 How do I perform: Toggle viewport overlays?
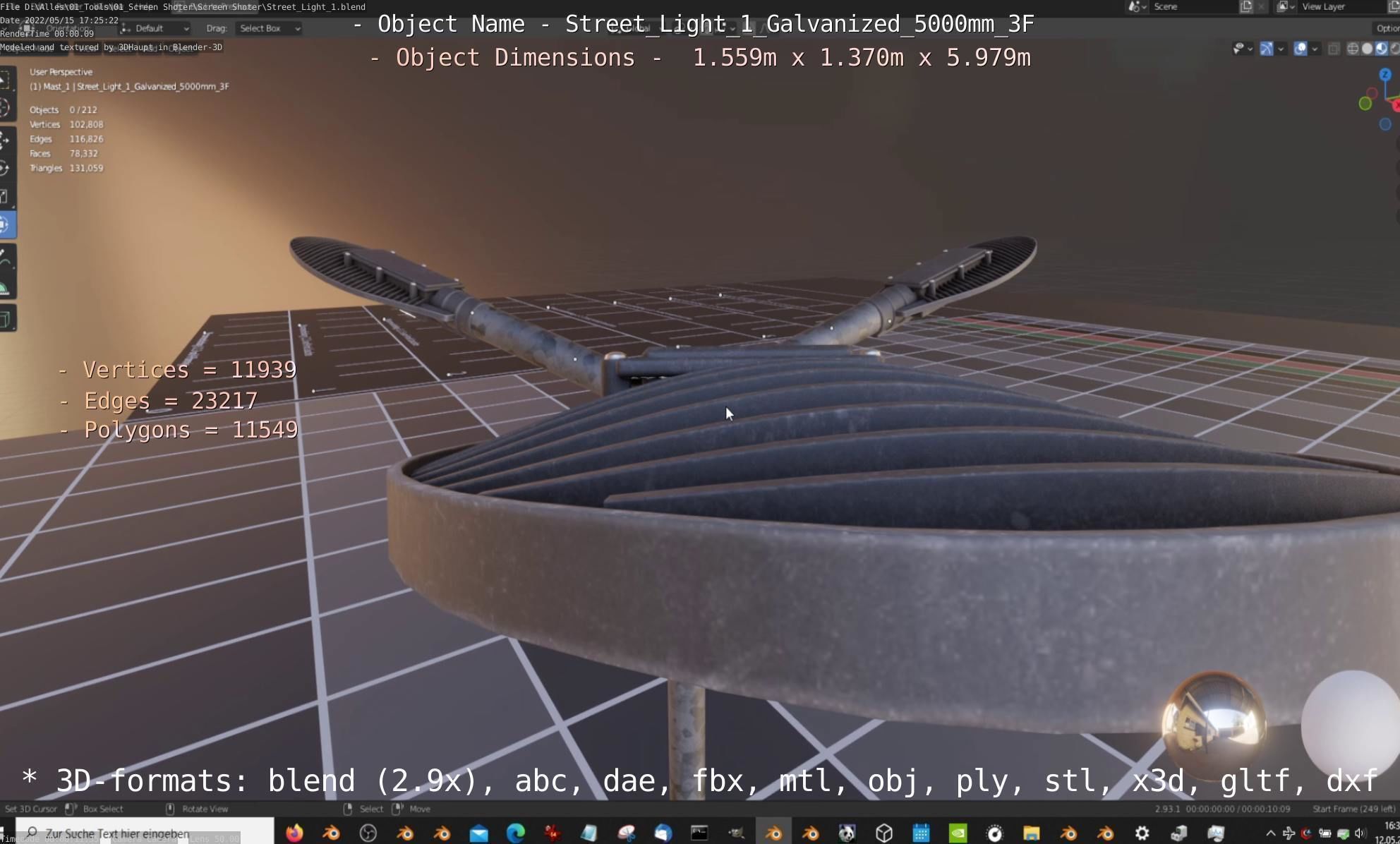(1301, 49)
